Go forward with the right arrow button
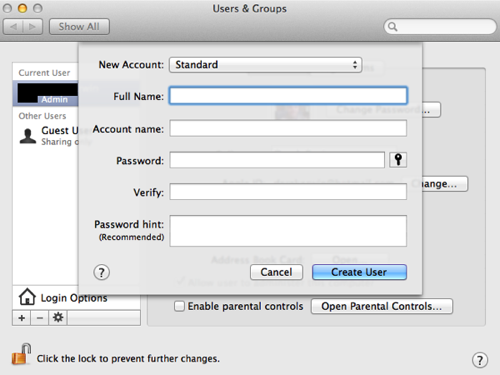This screenshot has height=375, width=500. [33, 27]
